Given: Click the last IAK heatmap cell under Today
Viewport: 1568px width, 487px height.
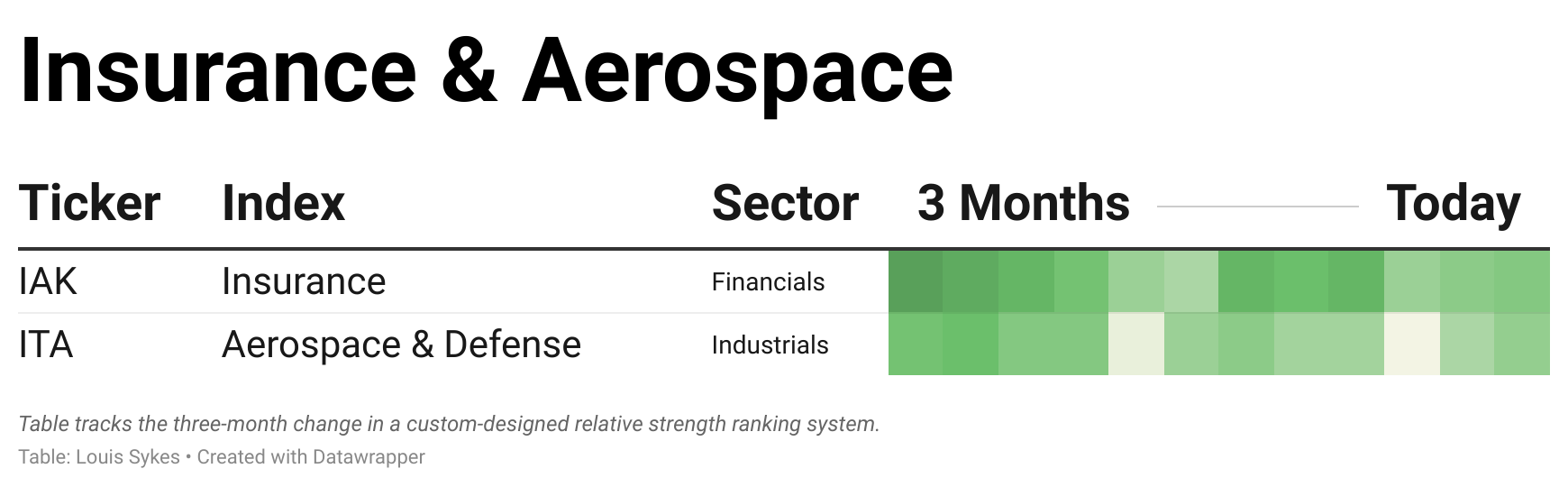Looking at the screenshot, I should coord(1522,281).
